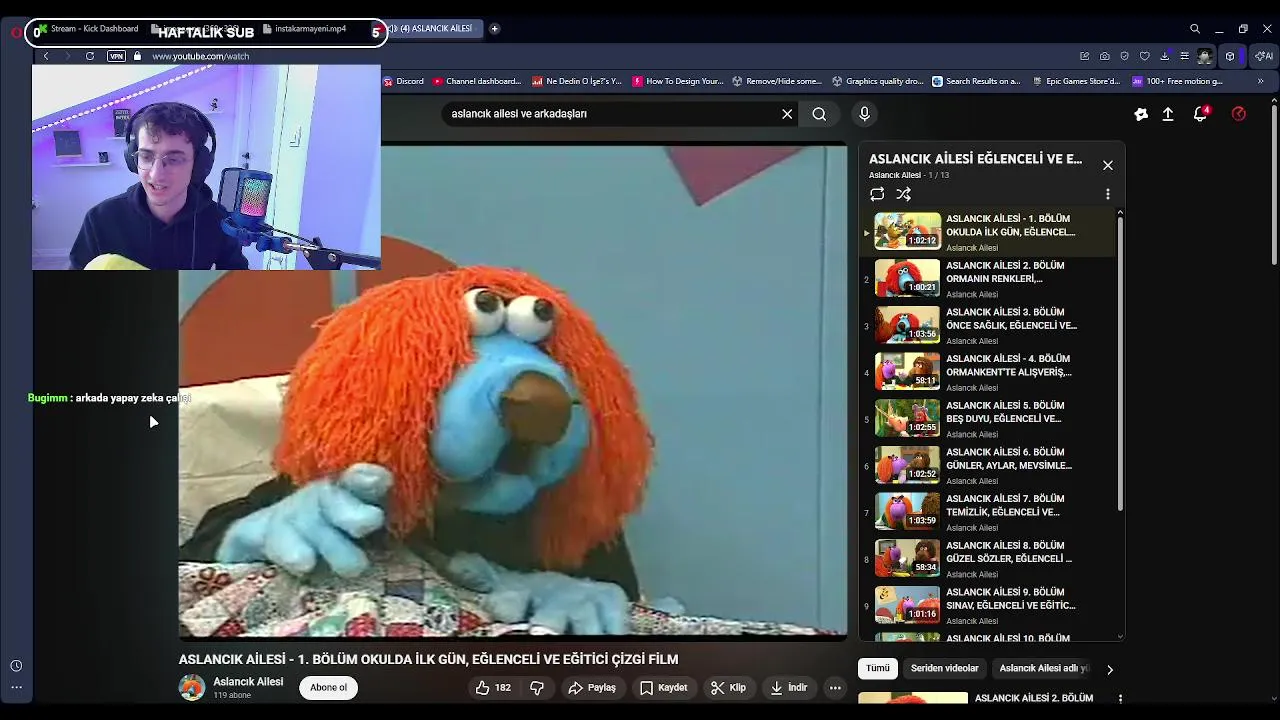Select the Tümü filter chip

point(878,669)
